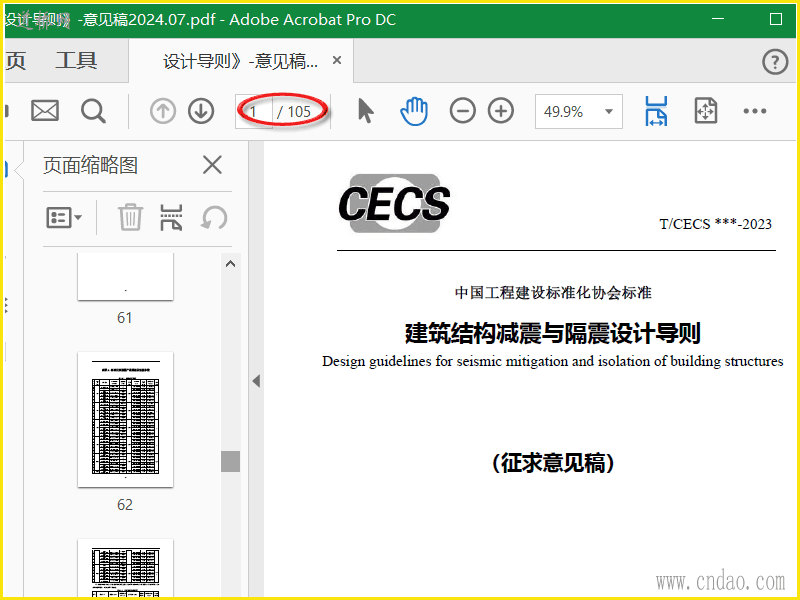Click the current page number field

pos(254,111)
